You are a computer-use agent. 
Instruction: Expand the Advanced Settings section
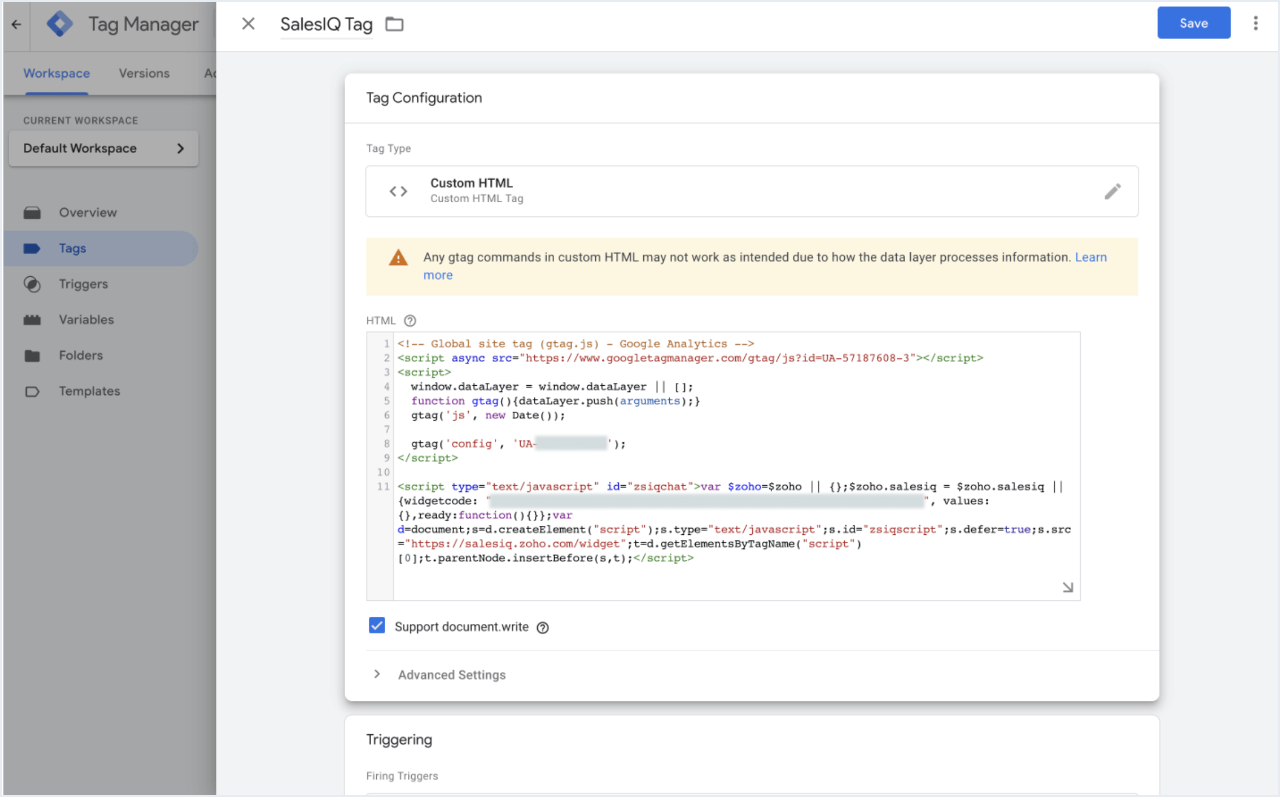coord(440,675)
